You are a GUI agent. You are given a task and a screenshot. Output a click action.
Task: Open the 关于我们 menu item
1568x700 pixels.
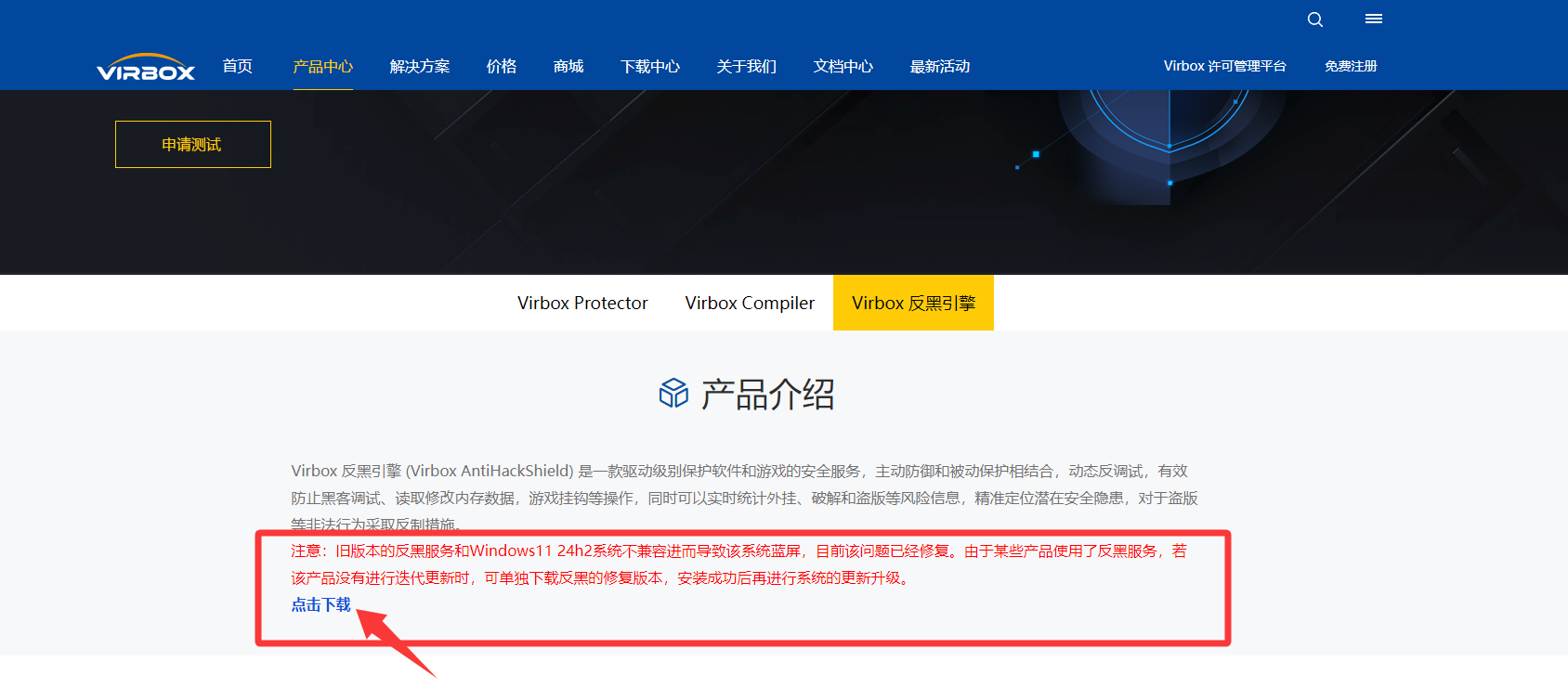[x=746, y=67]
